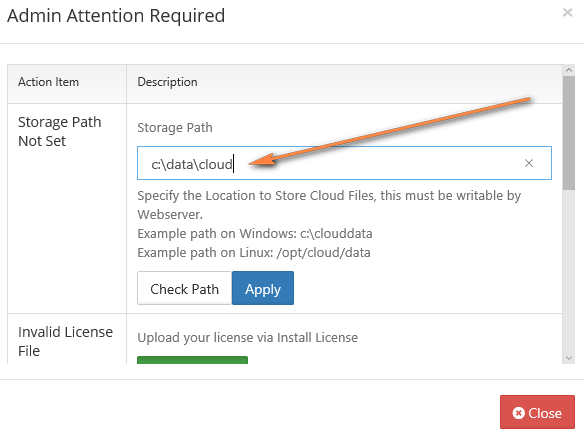Click the partially visible green license button
Viewport: 585px width, 445px height.
[193, 360]
